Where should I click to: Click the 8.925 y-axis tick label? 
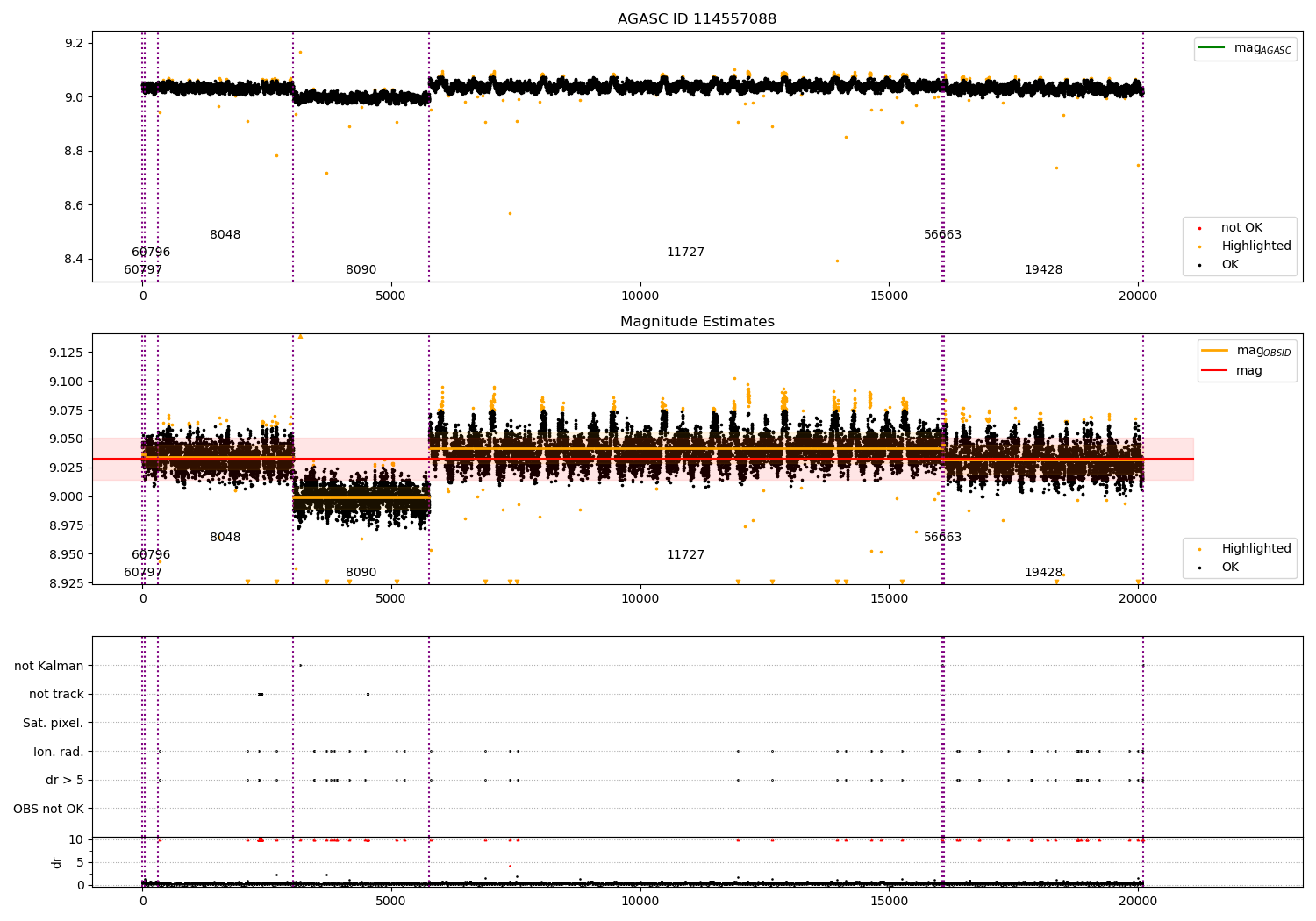click(x=67, y=583)
